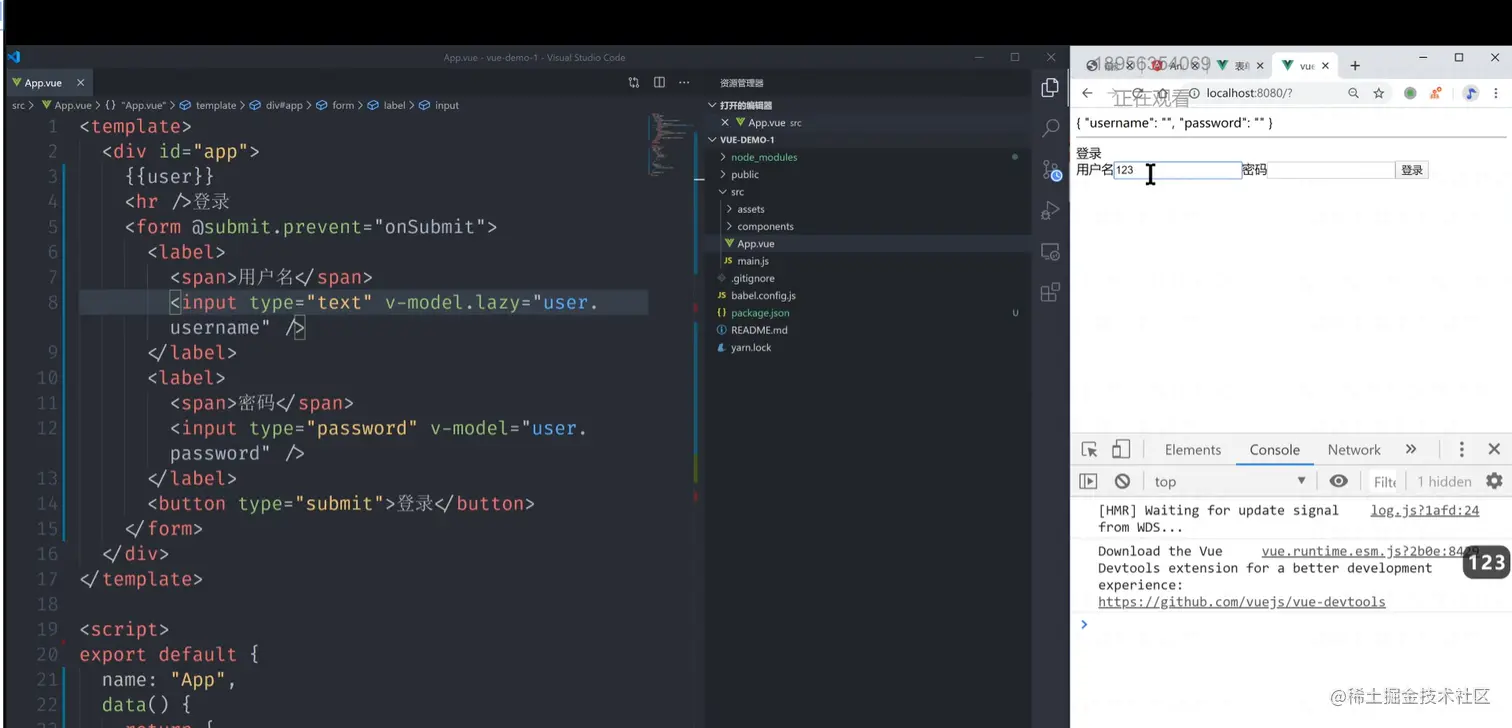Screen dimensions: 1512x728
Task: Open App.vue in the file tree
Action: click(x=755, y=244)
